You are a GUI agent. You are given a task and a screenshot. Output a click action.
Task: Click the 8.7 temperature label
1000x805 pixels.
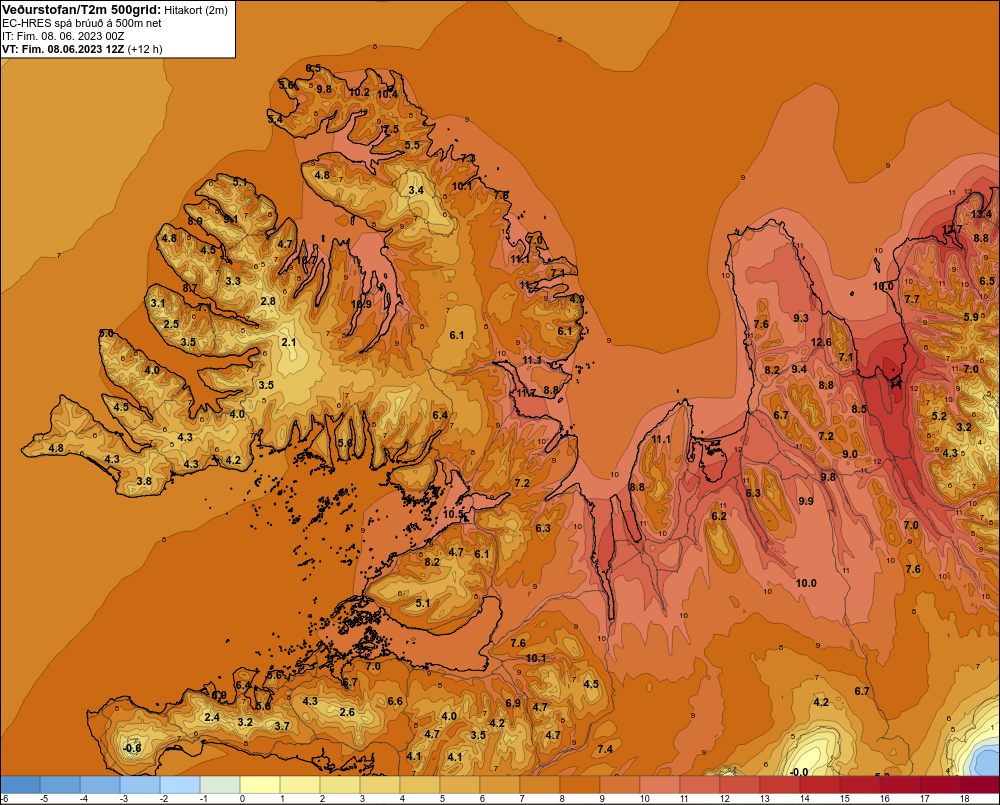190,288
